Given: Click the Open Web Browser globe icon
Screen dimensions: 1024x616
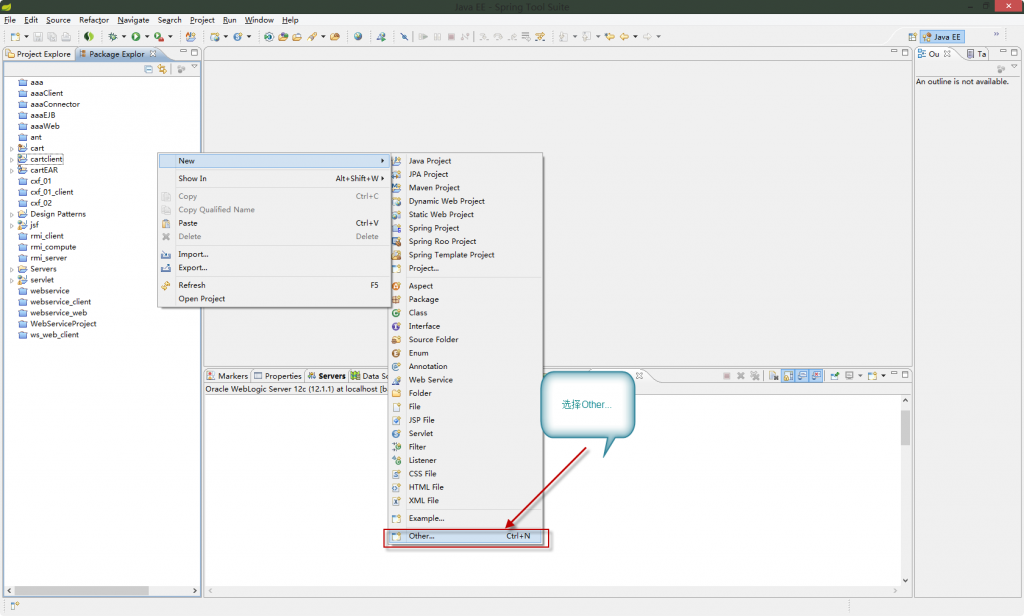Looking at the screenshot, I should pos(358,37).
